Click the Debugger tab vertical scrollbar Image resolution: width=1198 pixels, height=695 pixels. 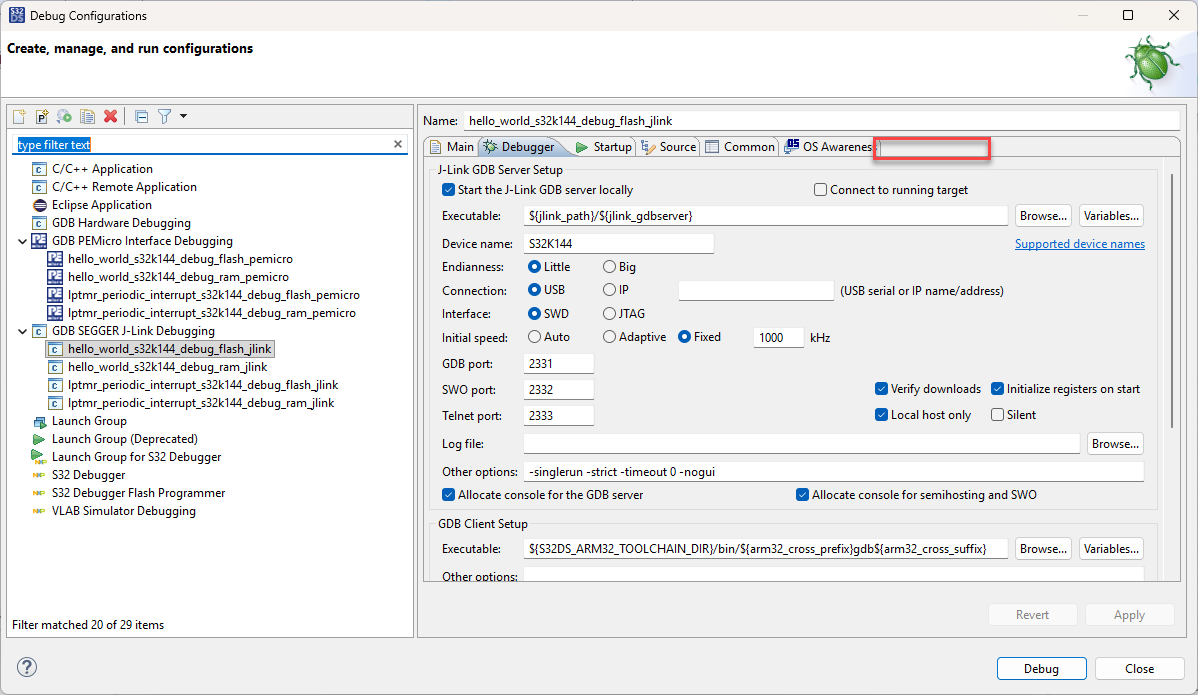(1172, 301)
